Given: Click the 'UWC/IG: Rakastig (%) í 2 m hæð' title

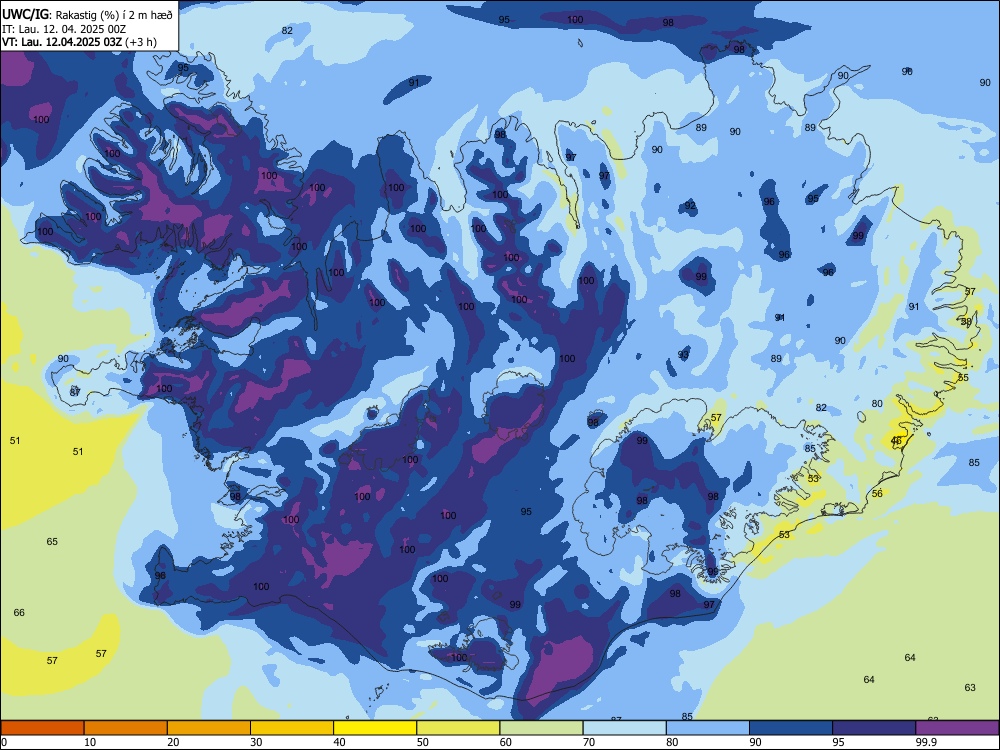Looking at the screenshot, I should click(x=87, y=15).
